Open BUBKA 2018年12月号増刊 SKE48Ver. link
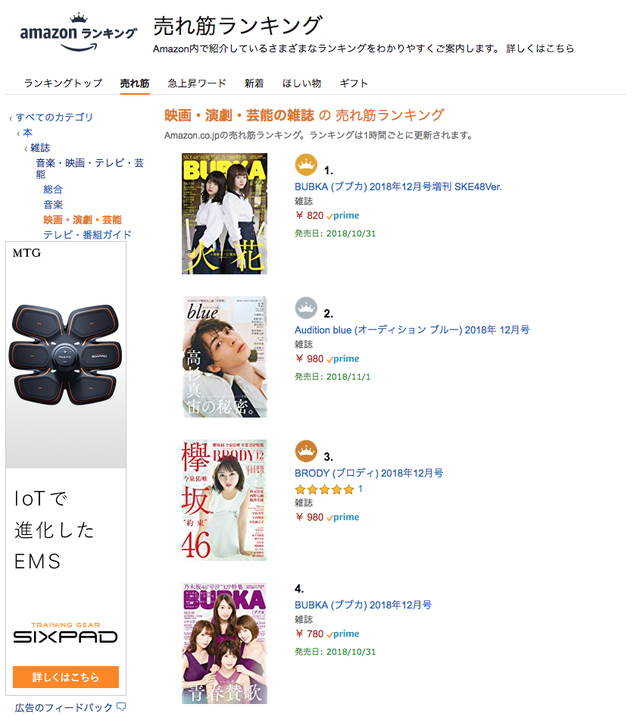Viewport: 640px width, 726px height. click(398, 187)
